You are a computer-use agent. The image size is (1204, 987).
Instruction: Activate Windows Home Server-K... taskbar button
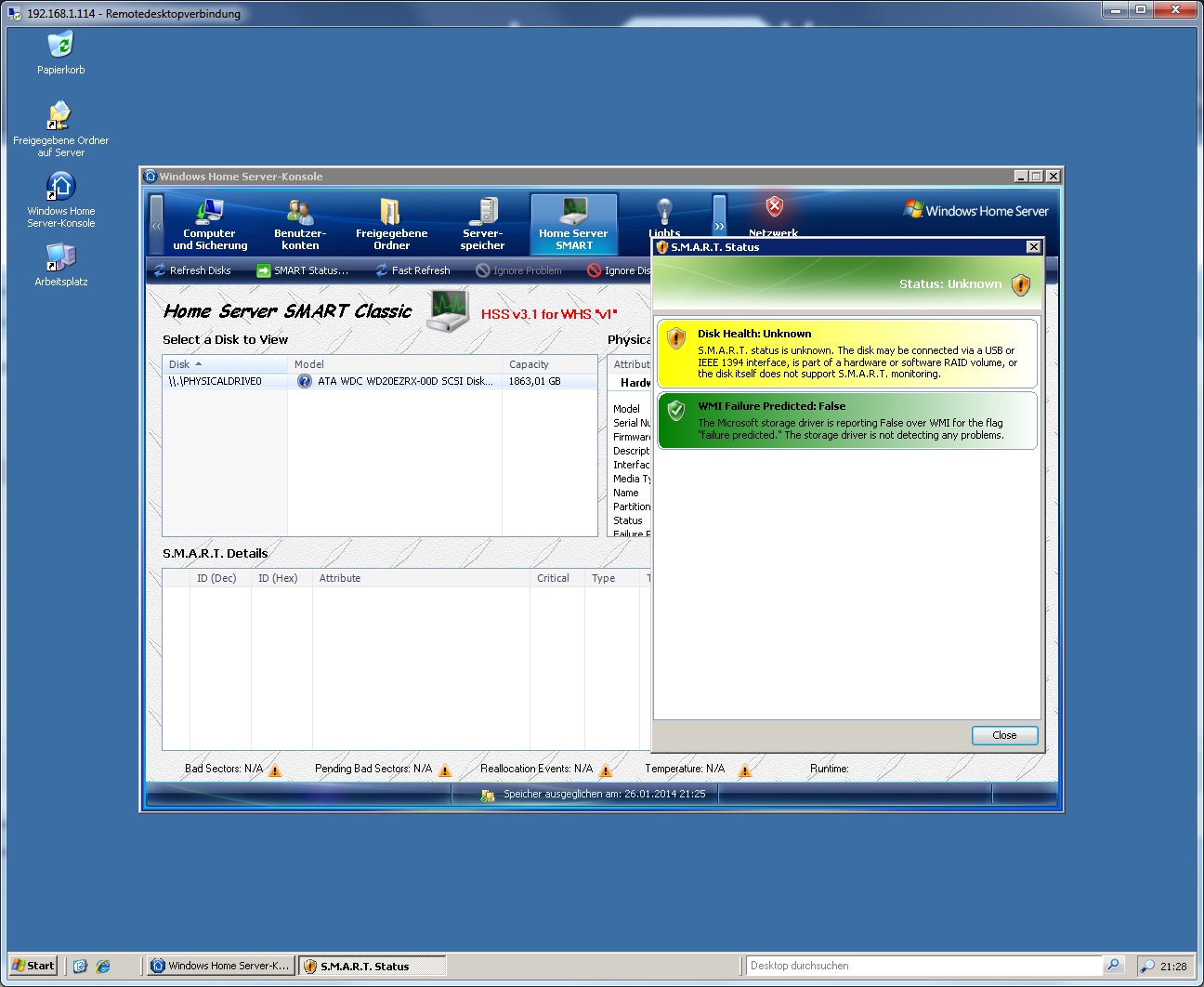[221, 966]
